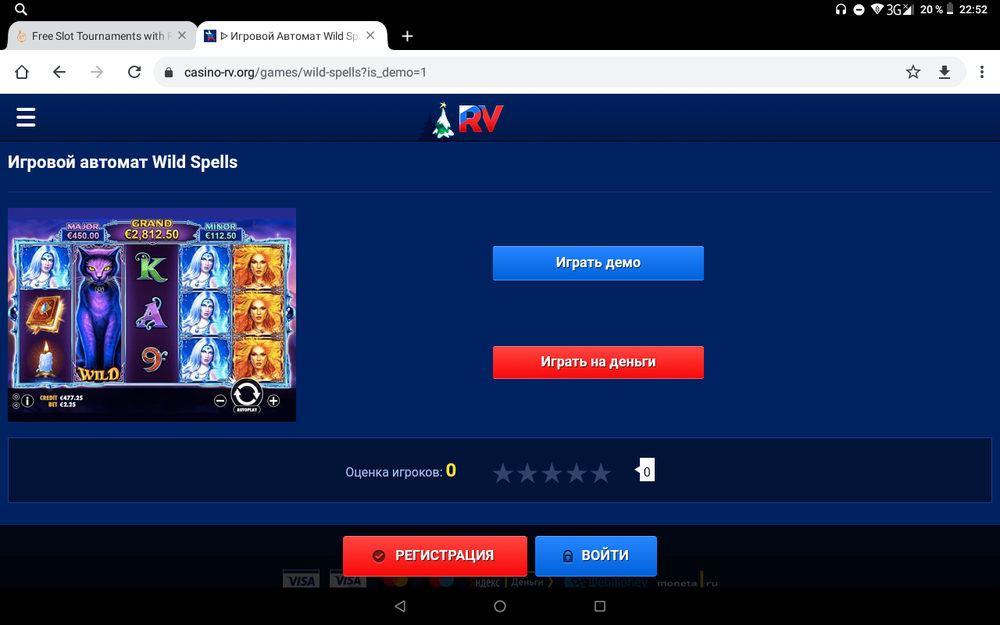Click the Оценка игроков label
This screenshot has height=625, width=1000.
pyautogui.click(x=393, y=472)
